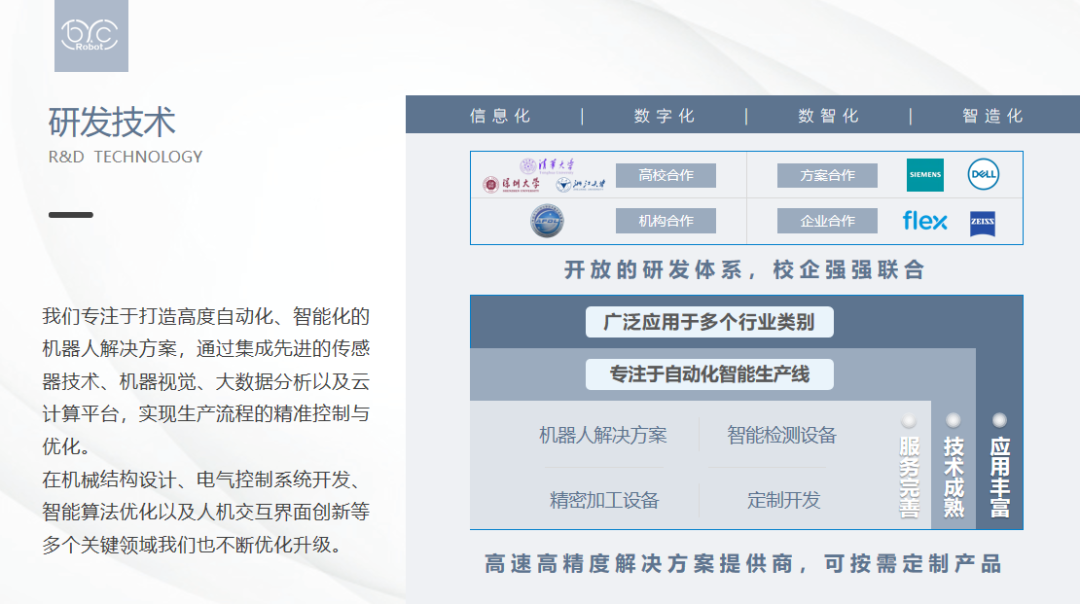Click the 方案合作 button
The width and height of the screenshot is (1080, 604).
tap(827, 175)
